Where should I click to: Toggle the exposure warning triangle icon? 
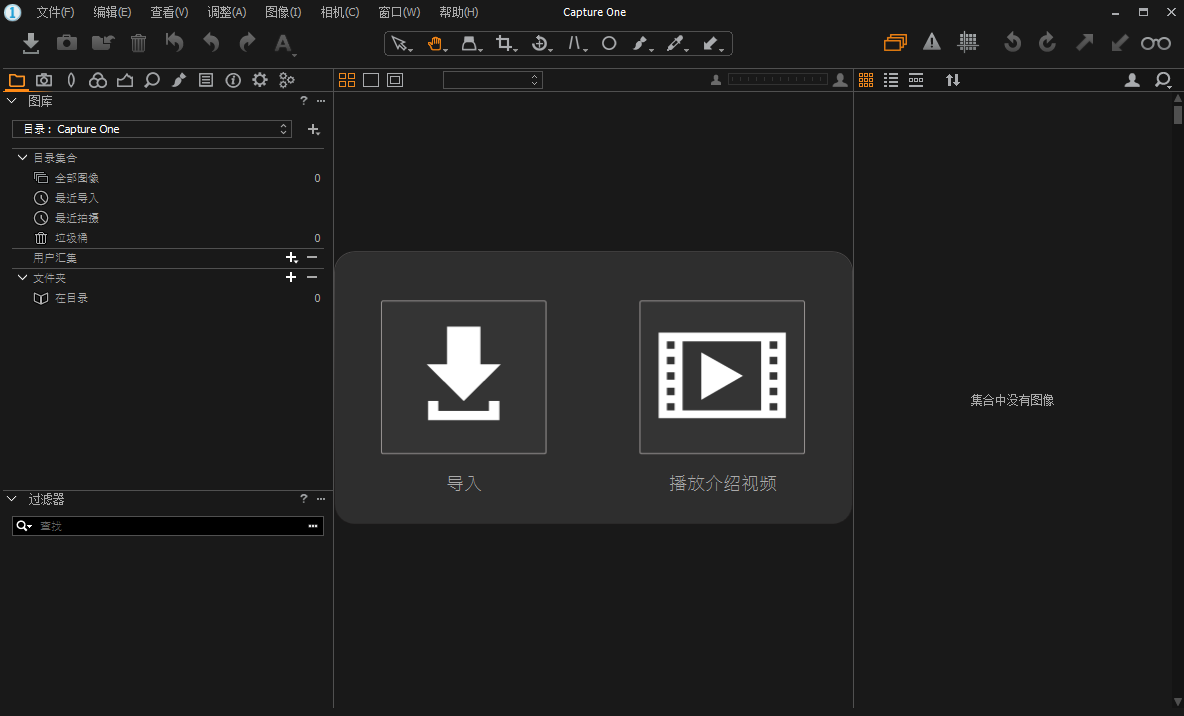pos(932,42)
